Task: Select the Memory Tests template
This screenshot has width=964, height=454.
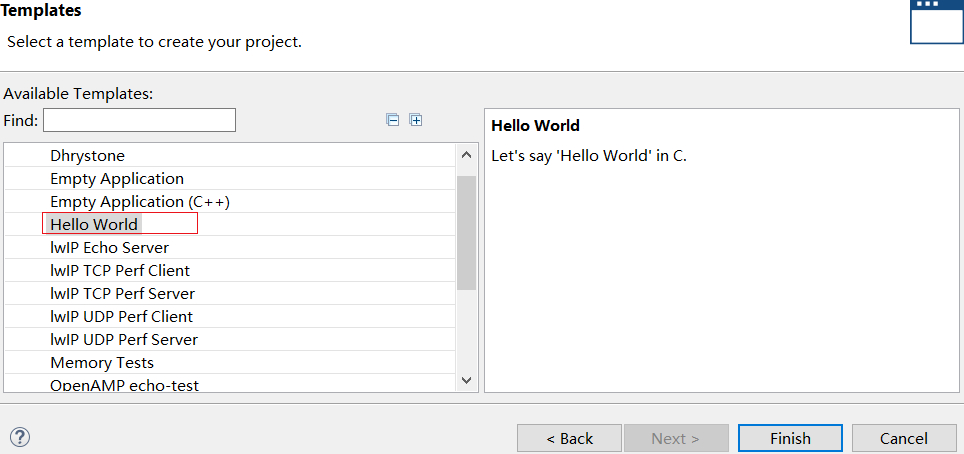Action: coord(102,363)
